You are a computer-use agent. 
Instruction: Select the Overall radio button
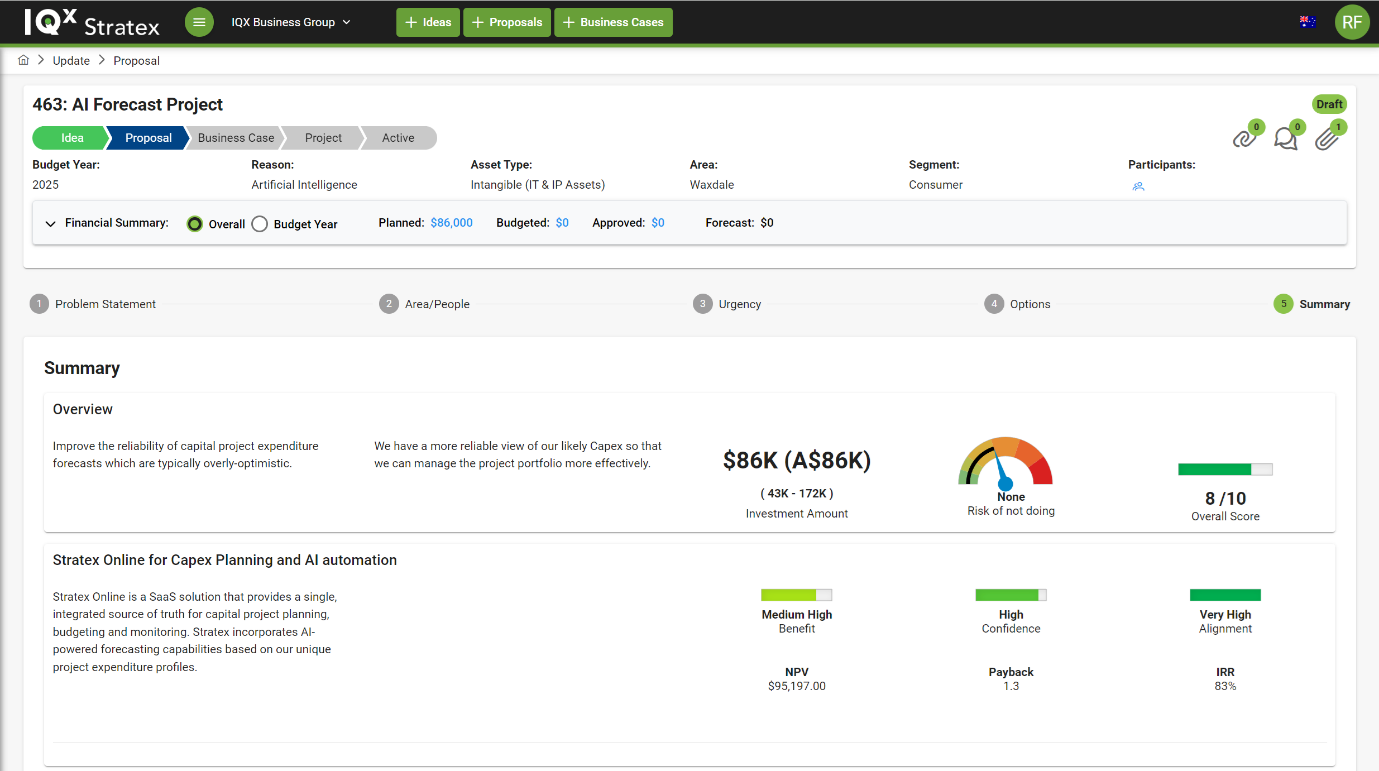click(x=195, y=224)
